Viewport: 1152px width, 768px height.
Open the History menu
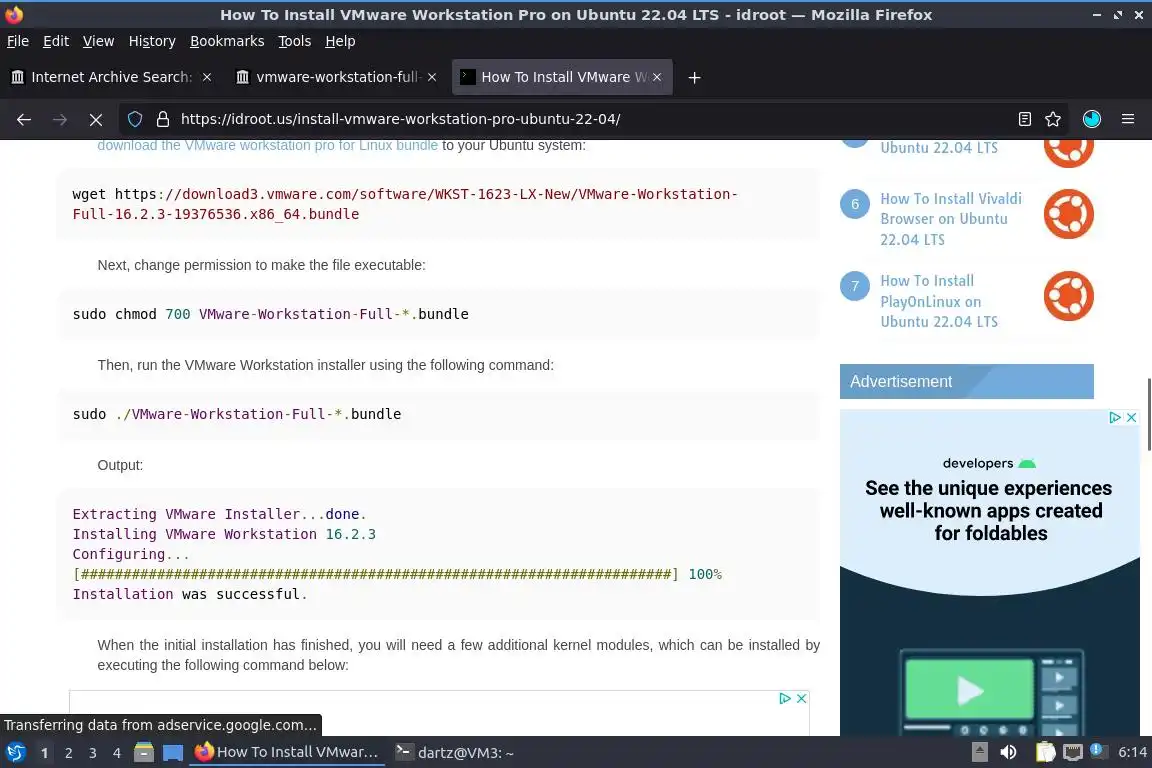[x=152, y=41]
